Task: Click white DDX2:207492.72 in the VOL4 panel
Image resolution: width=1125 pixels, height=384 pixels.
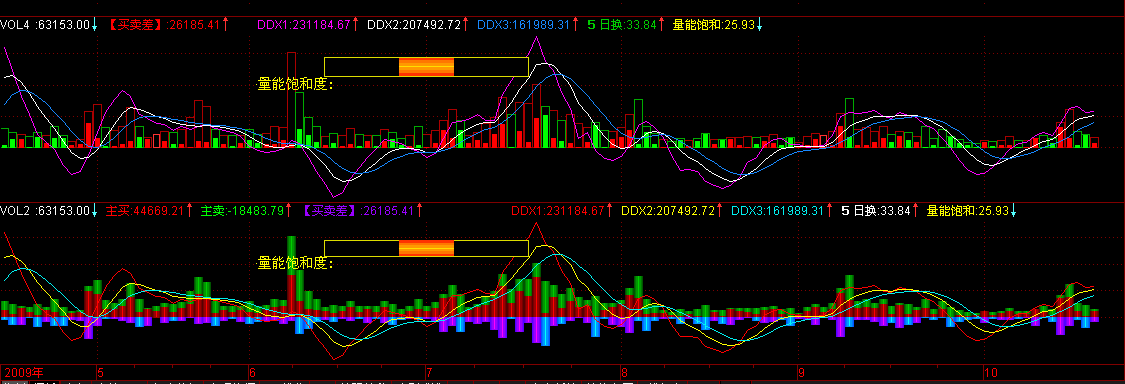Action: click(x=413, y=24)
